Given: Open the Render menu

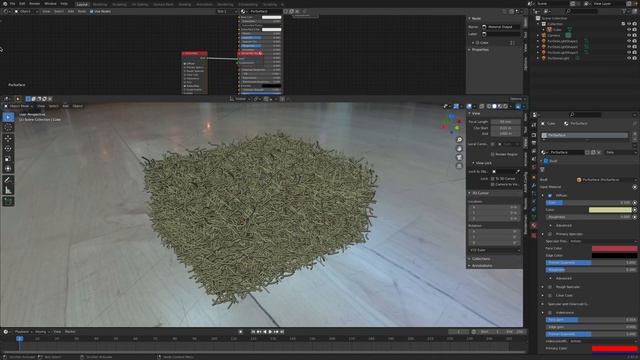Looking at the screenshot, I should [x=34, y=4].
